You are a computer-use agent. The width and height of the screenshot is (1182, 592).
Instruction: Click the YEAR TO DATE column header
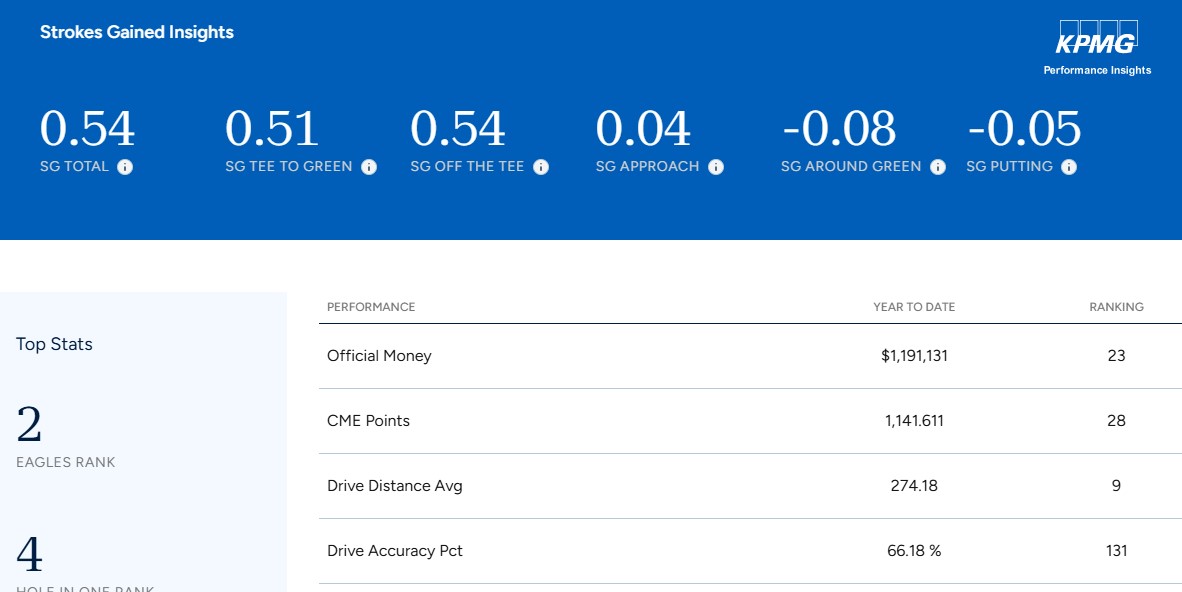point(914,307)
